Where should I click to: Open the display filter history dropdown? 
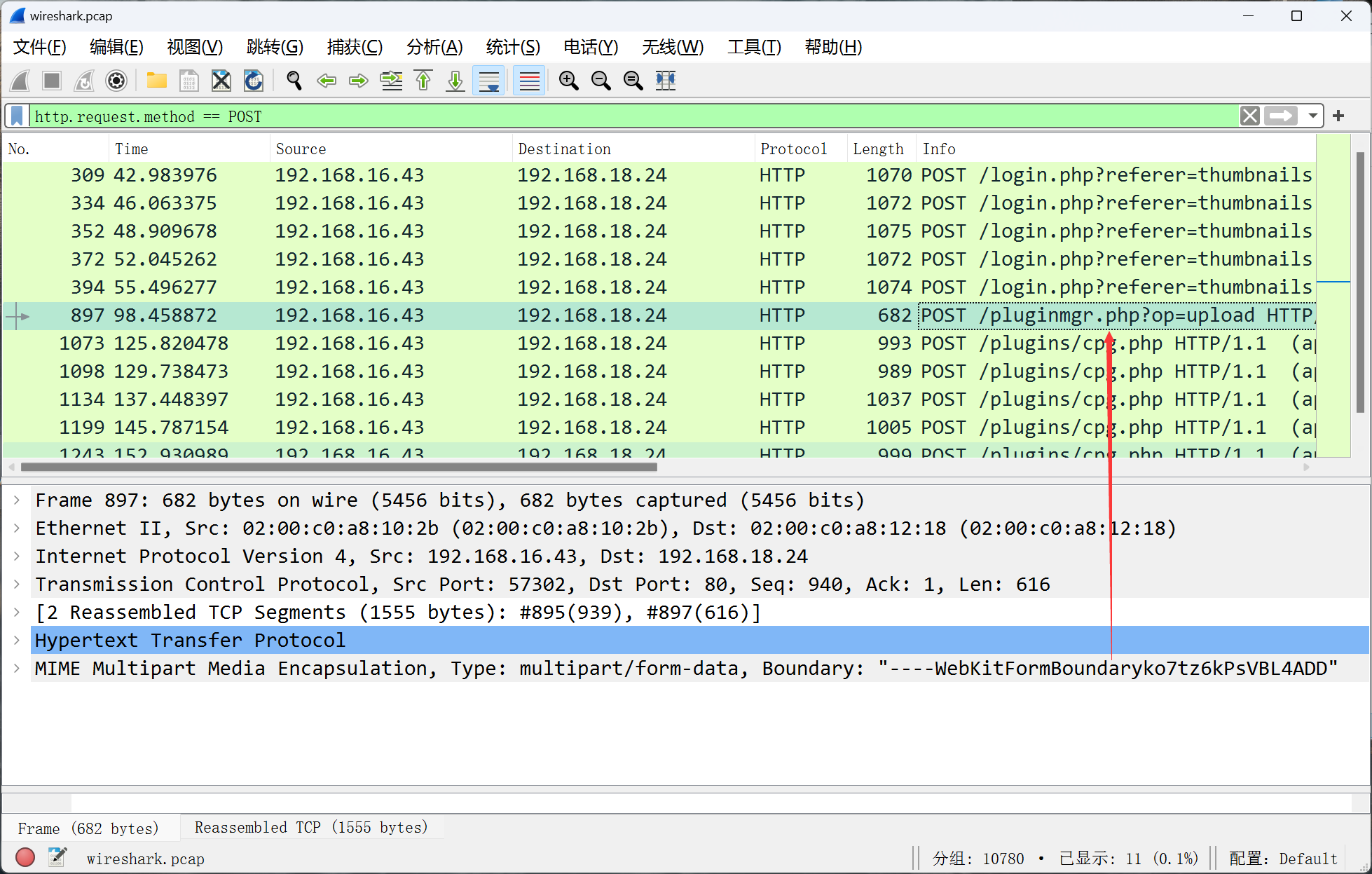1312,116
